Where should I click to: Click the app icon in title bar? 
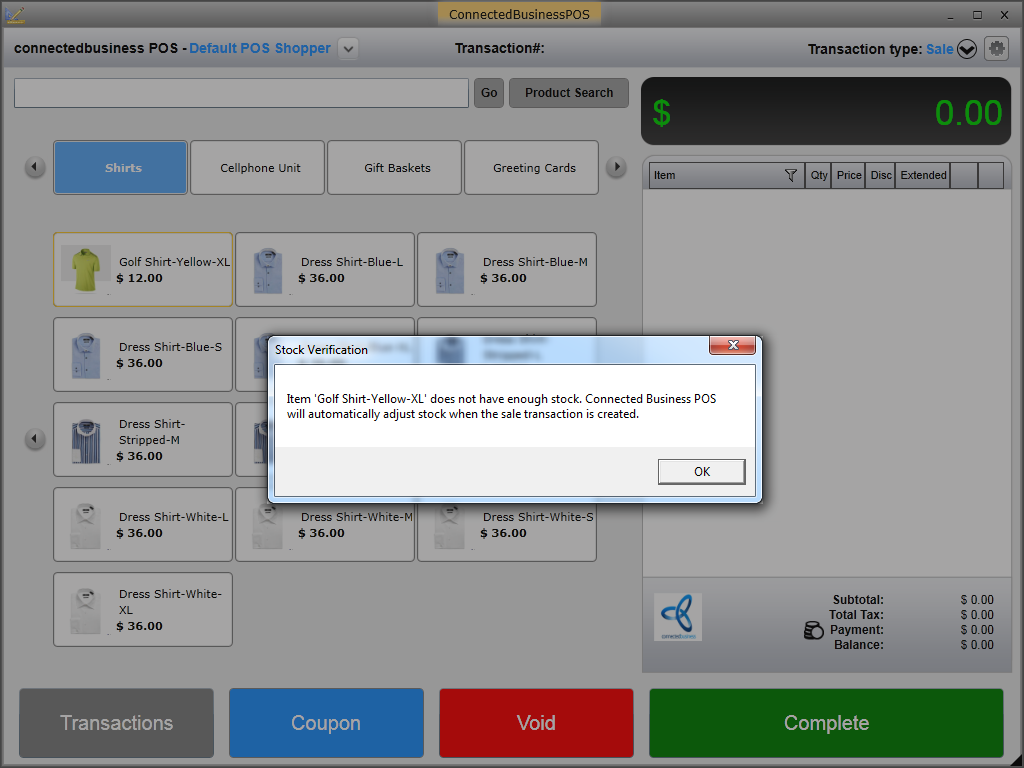pyautogui.click(x=14, y=14)
